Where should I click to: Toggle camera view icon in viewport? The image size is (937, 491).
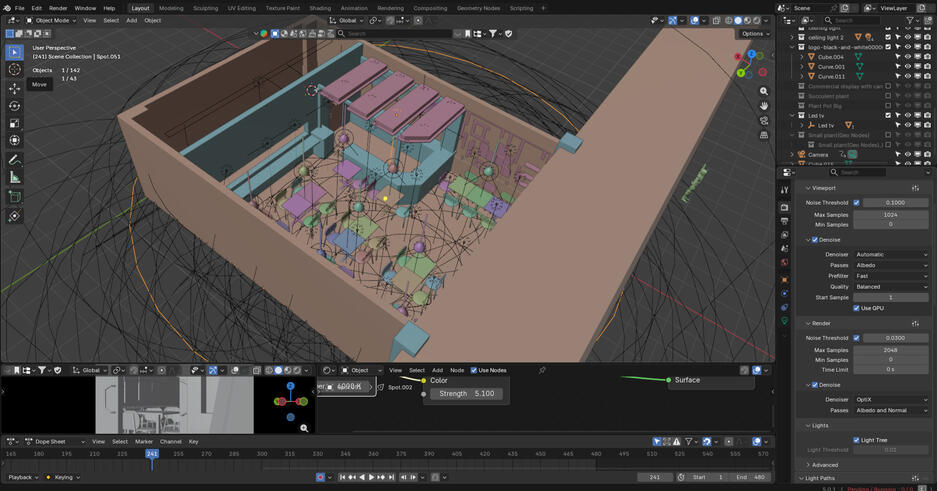point(764,122)
